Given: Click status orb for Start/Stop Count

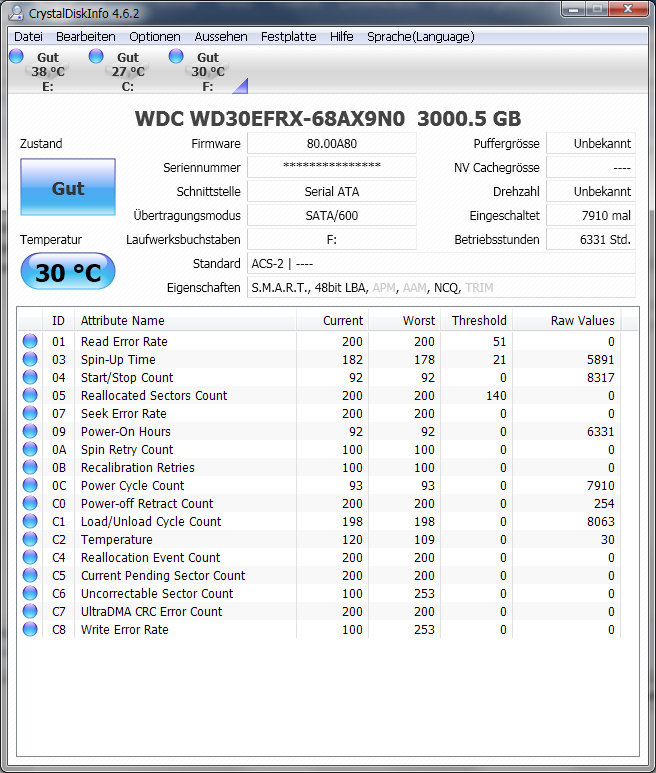Looking at the screenshot, I should point(30,377).
